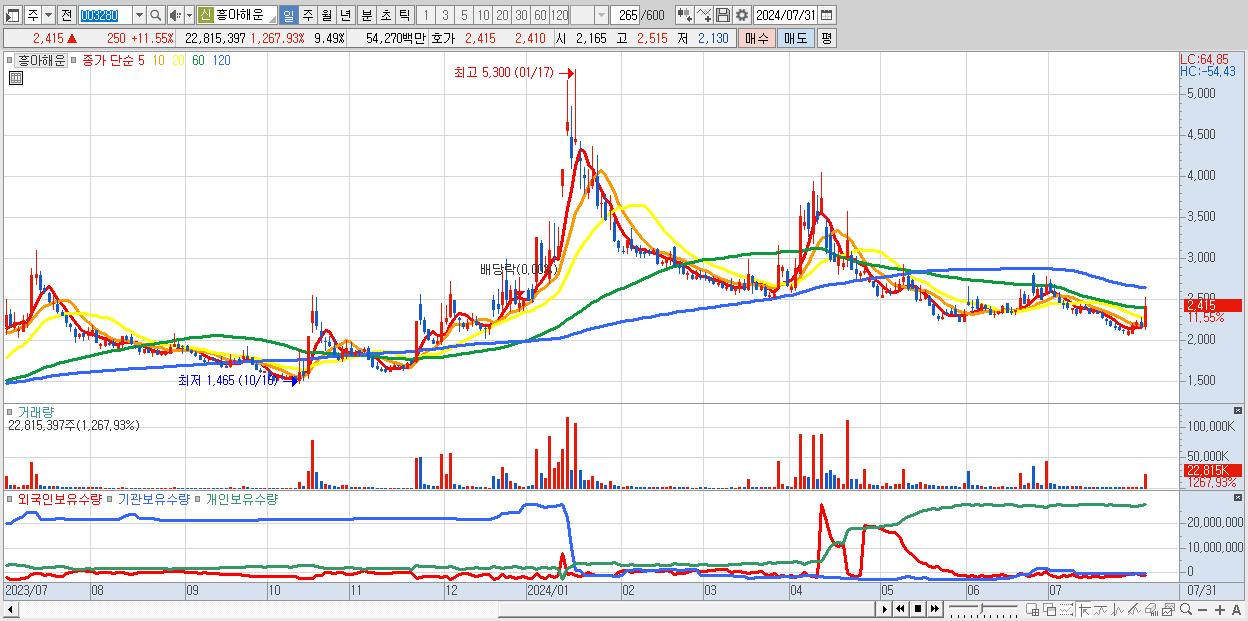
Task: Open the panel layout icon at toolbar start
Action: (x=13, y=15)
